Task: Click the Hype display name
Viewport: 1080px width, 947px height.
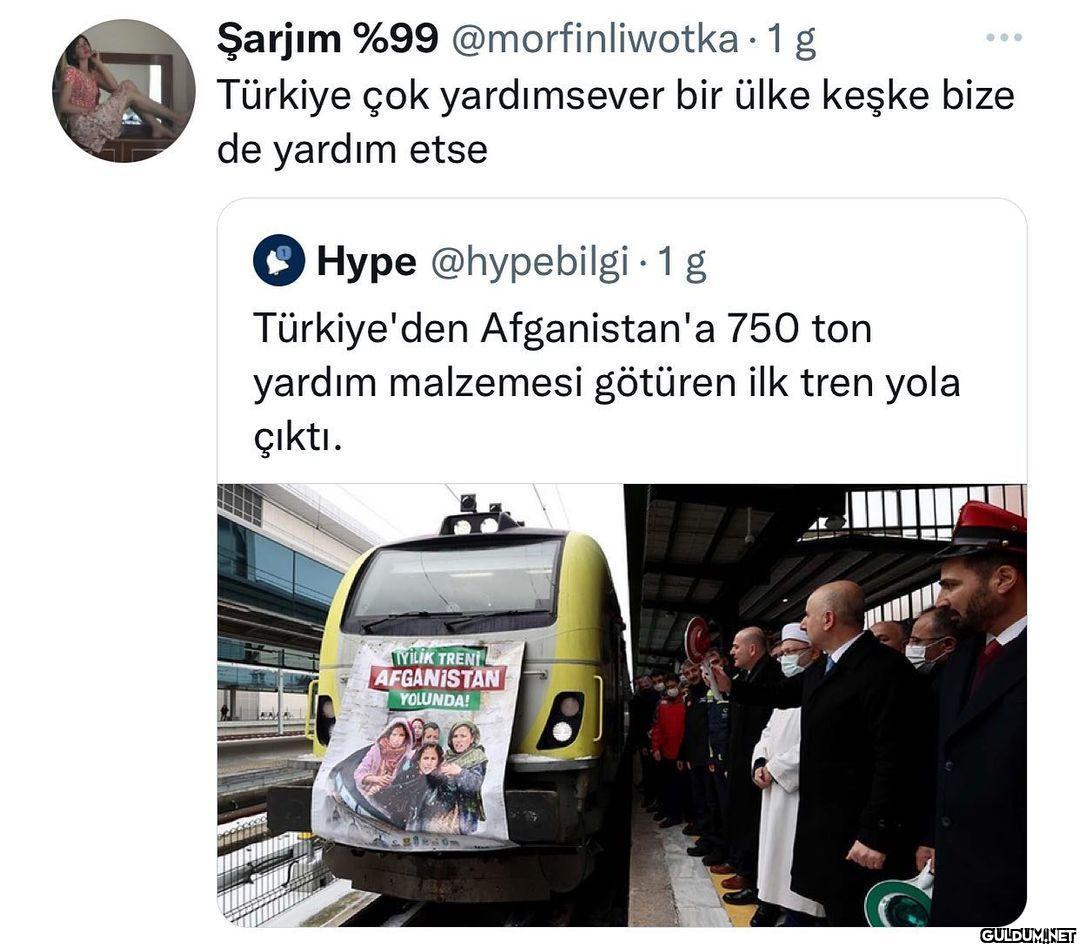Action: [x=366, y=262]
